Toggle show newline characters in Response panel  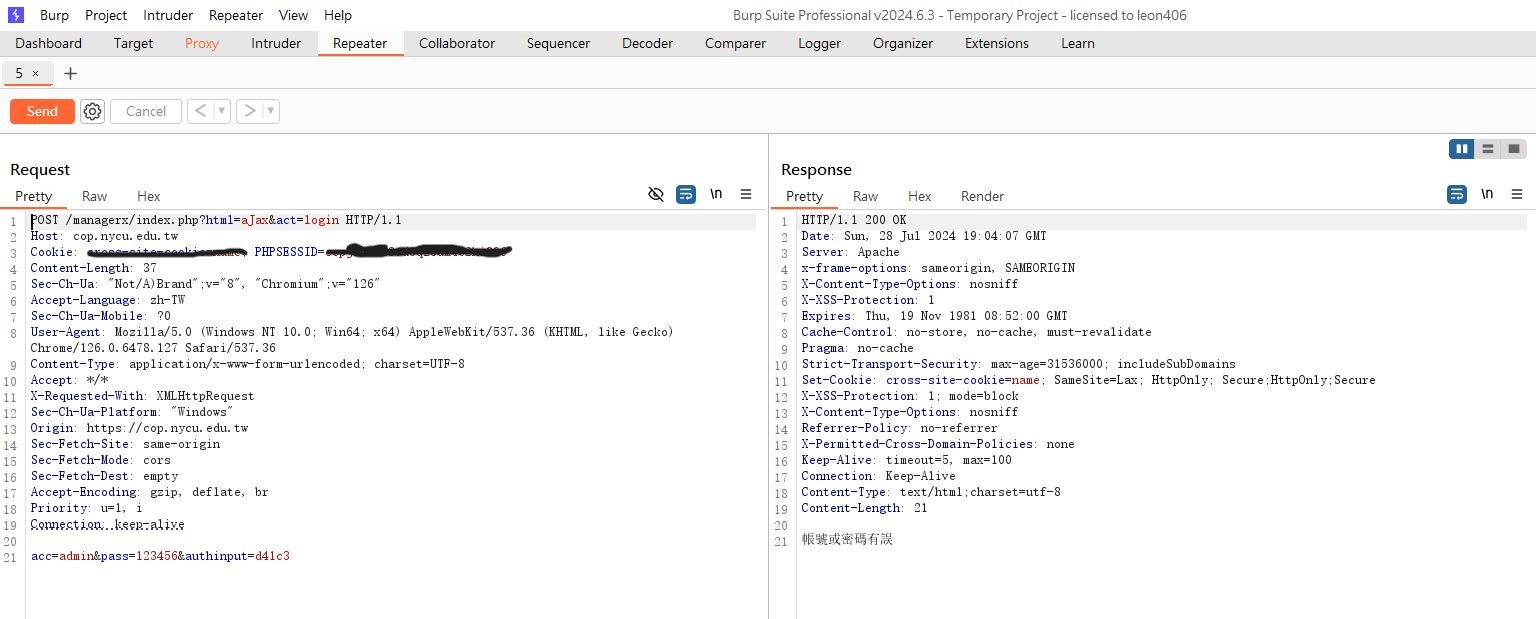(1487, 194)
